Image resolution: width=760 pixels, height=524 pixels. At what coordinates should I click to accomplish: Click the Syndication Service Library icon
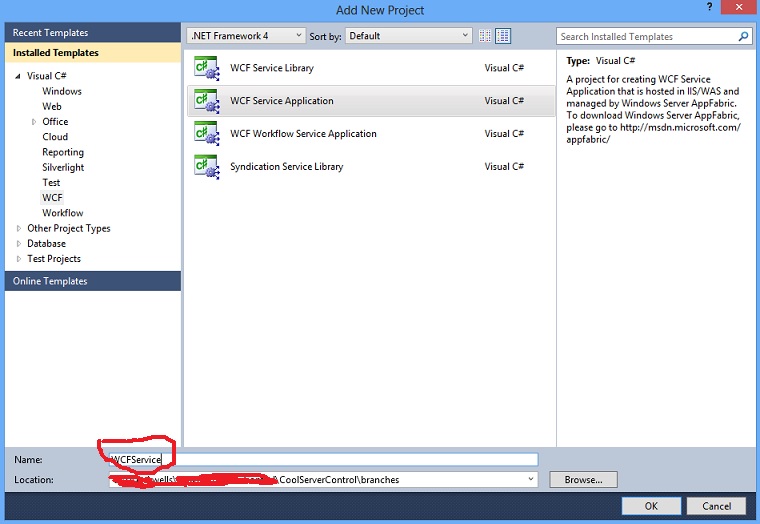click(x=206, y=167)
